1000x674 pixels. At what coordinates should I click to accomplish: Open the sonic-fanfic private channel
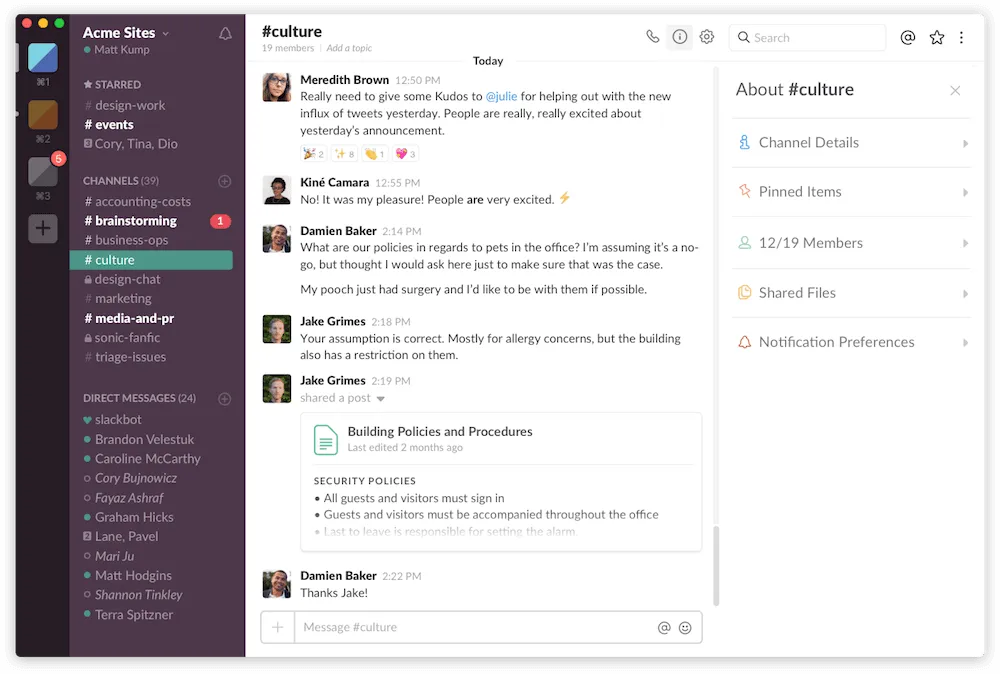coord(122,337)
